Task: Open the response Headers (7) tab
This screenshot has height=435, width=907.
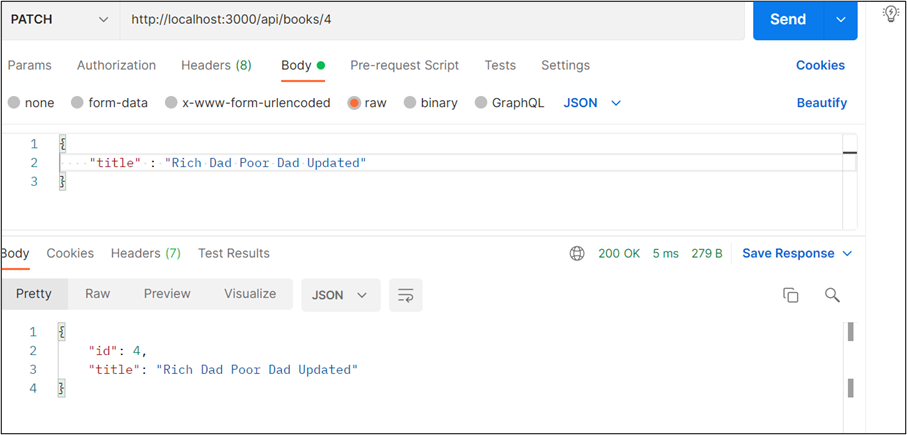Action: point(146,253)
